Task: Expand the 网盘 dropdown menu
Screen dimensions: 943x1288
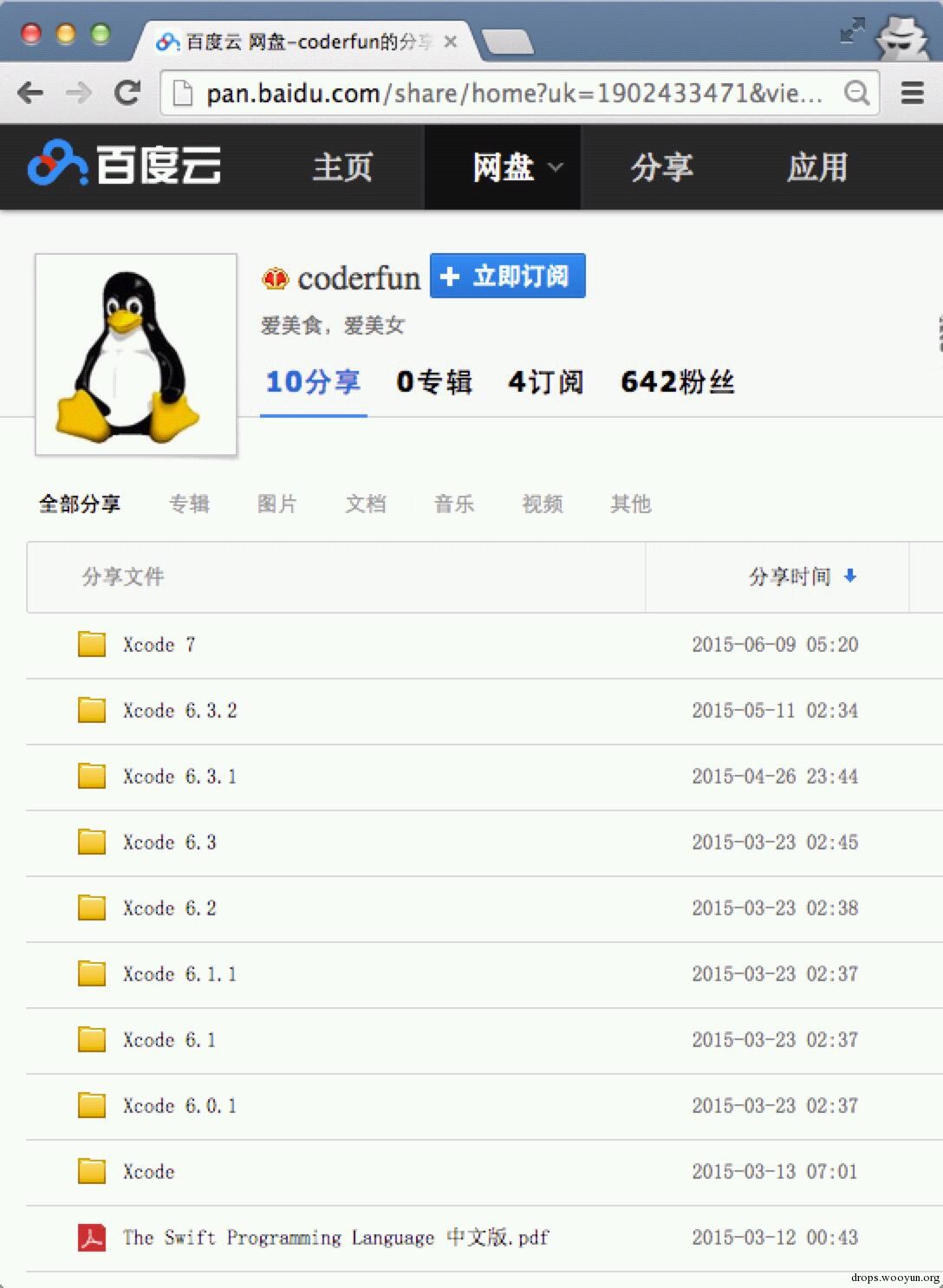Action: click(556, 167)
